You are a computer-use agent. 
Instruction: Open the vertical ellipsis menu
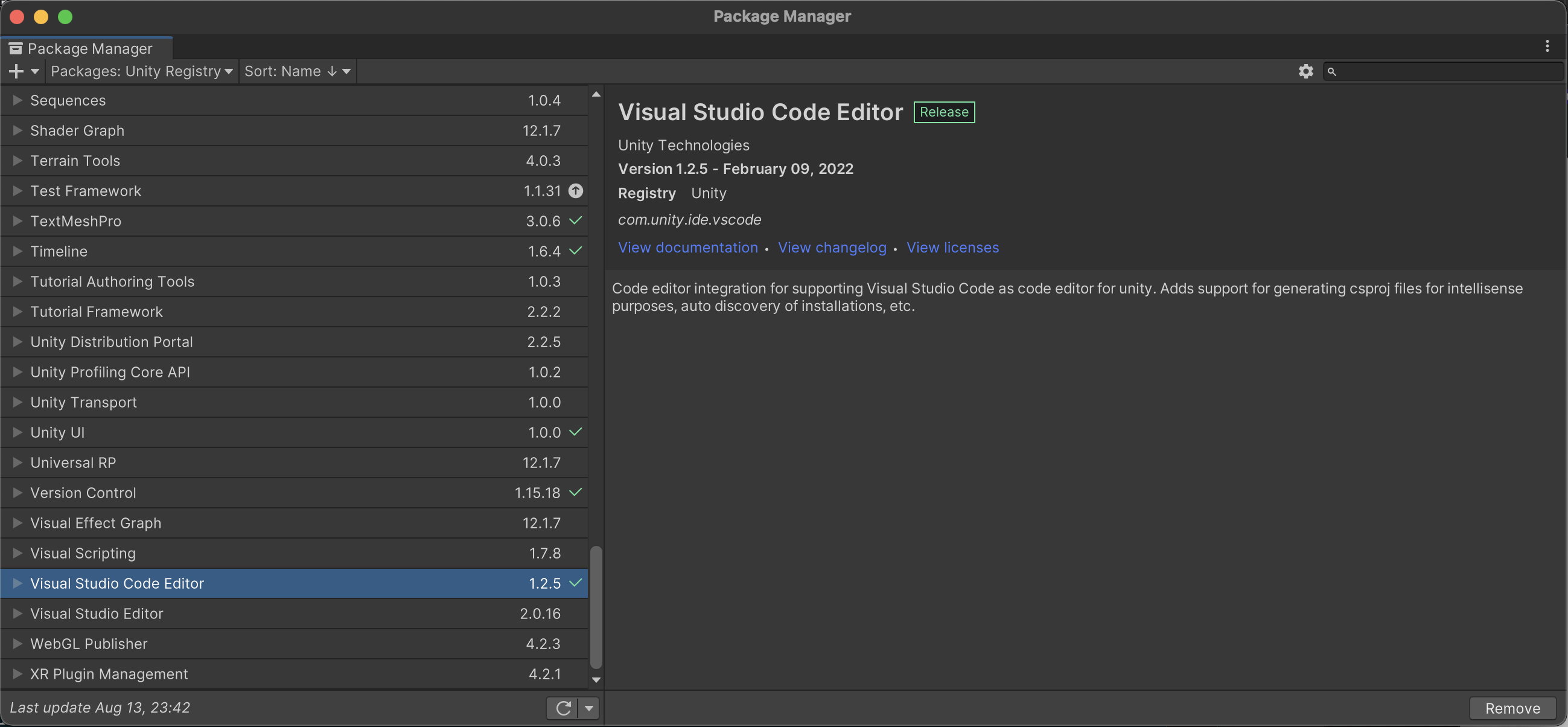(1548, 46)
